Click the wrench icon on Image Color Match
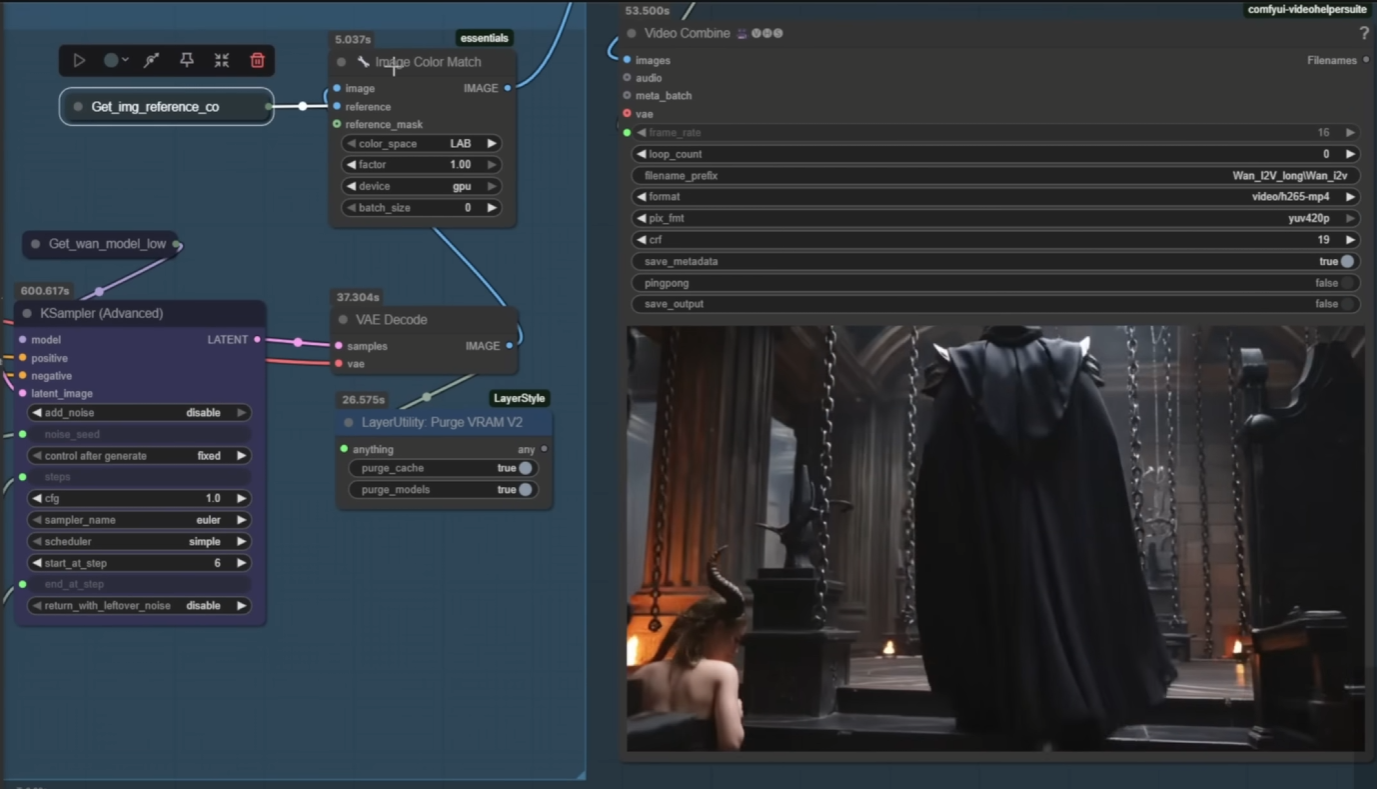The width and height of the screenshot is (1377, 789). [x=363, y=62]
